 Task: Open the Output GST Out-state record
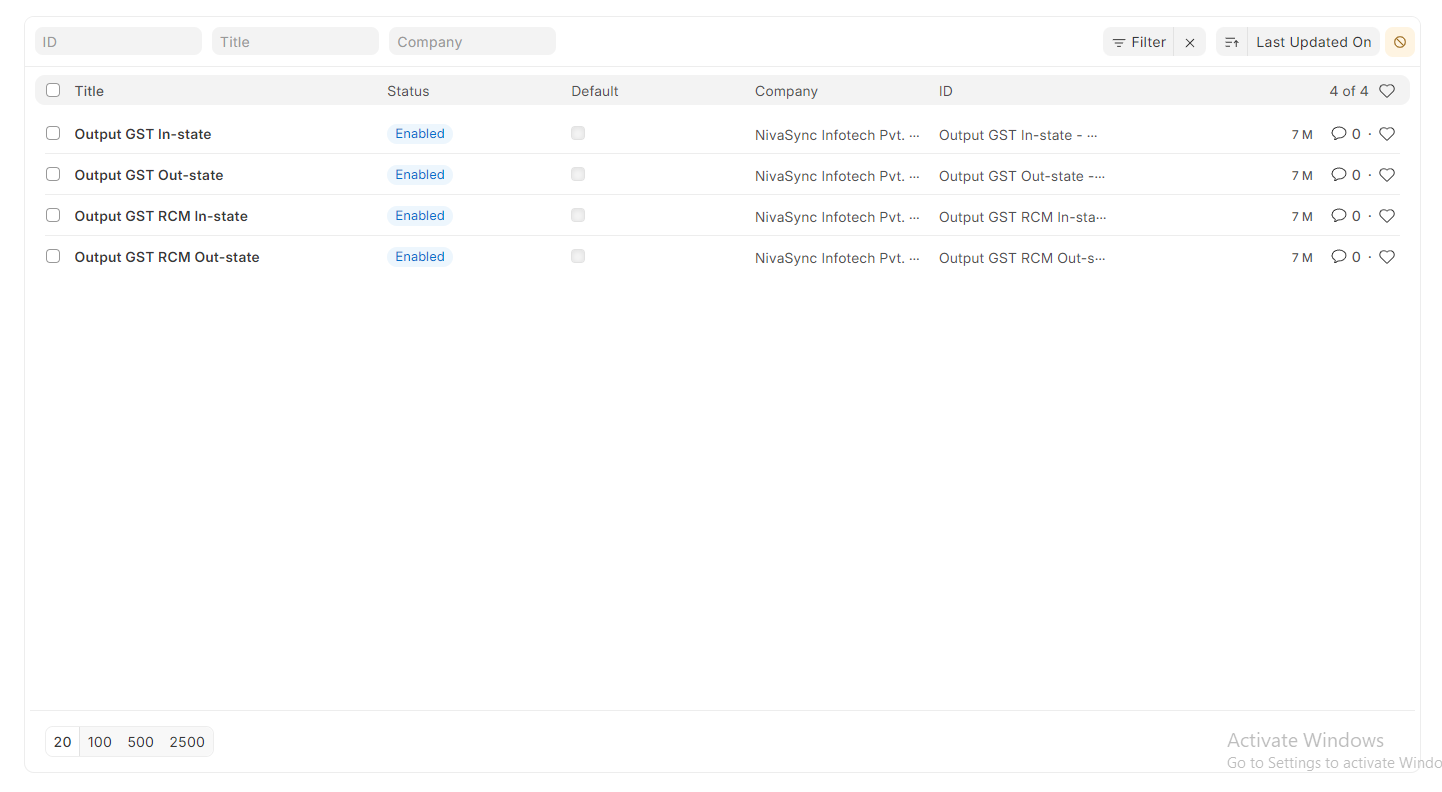click(149, 175)
